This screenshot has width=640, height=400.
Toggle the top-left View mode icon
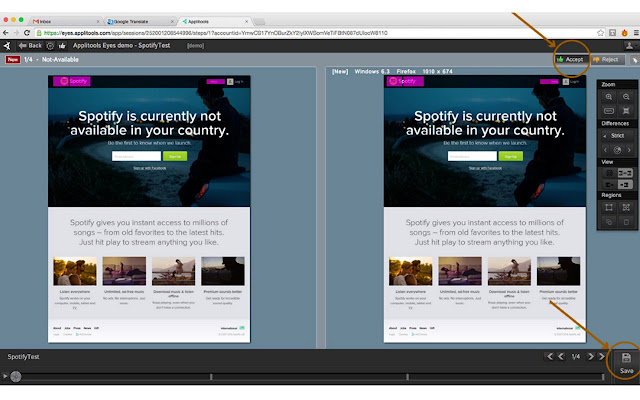point(609,173)
